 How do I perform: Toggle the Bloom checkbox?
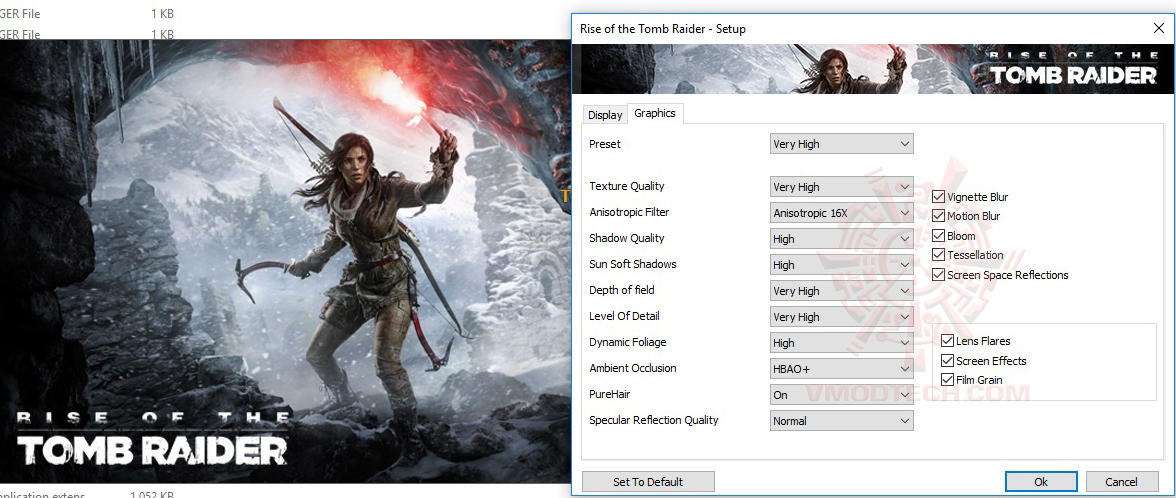[938, 236]
